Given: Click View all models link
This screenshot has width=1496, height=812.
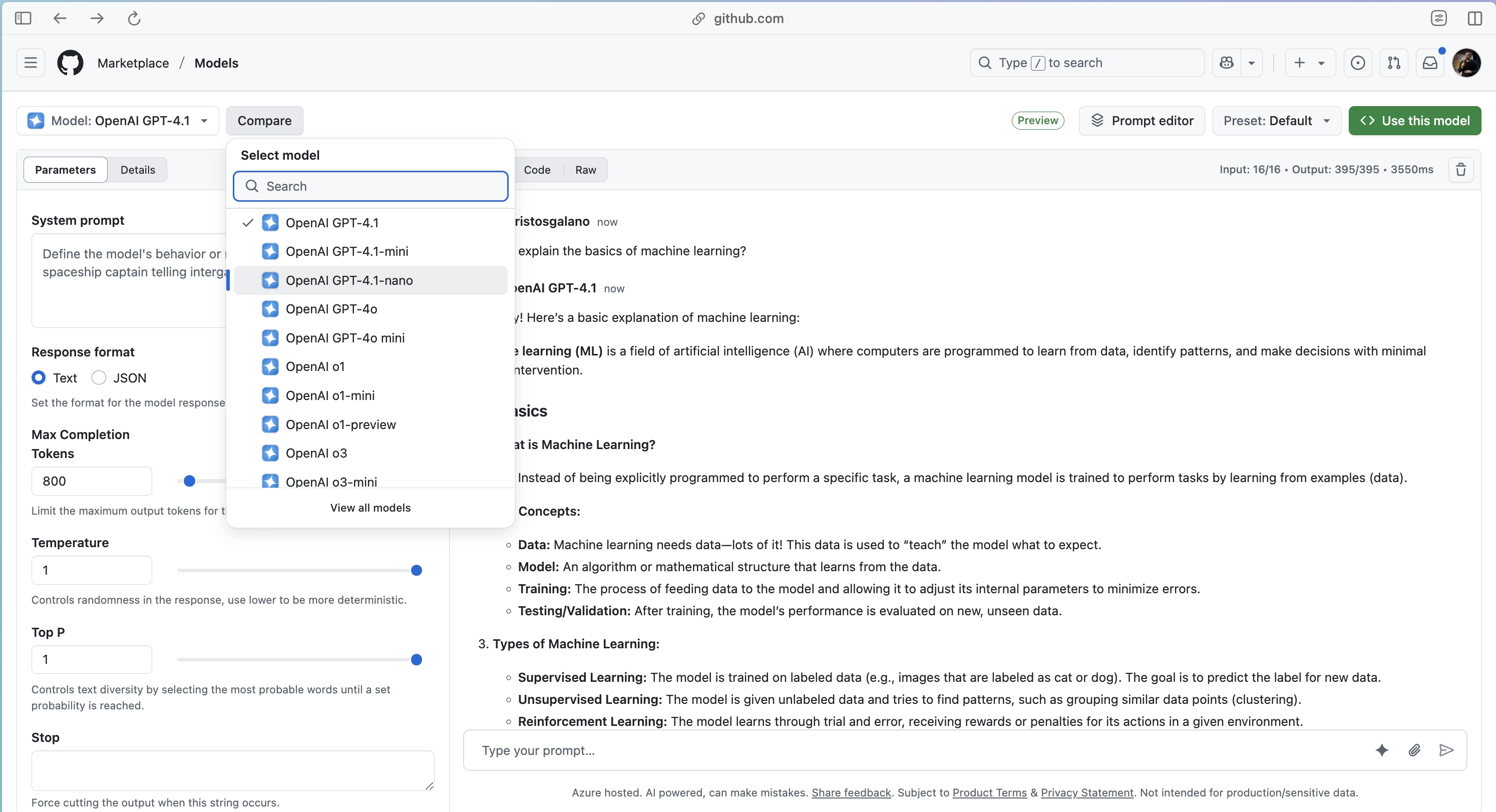Looking at the screenshot, I should coord(370,508).
